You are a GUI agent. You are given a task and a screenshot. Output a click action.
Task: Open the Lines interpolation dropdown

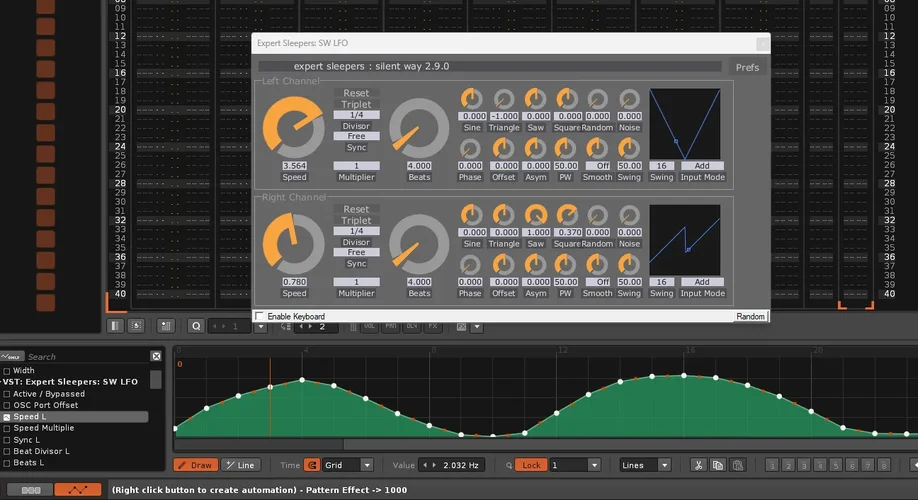(x=645, y=465)
